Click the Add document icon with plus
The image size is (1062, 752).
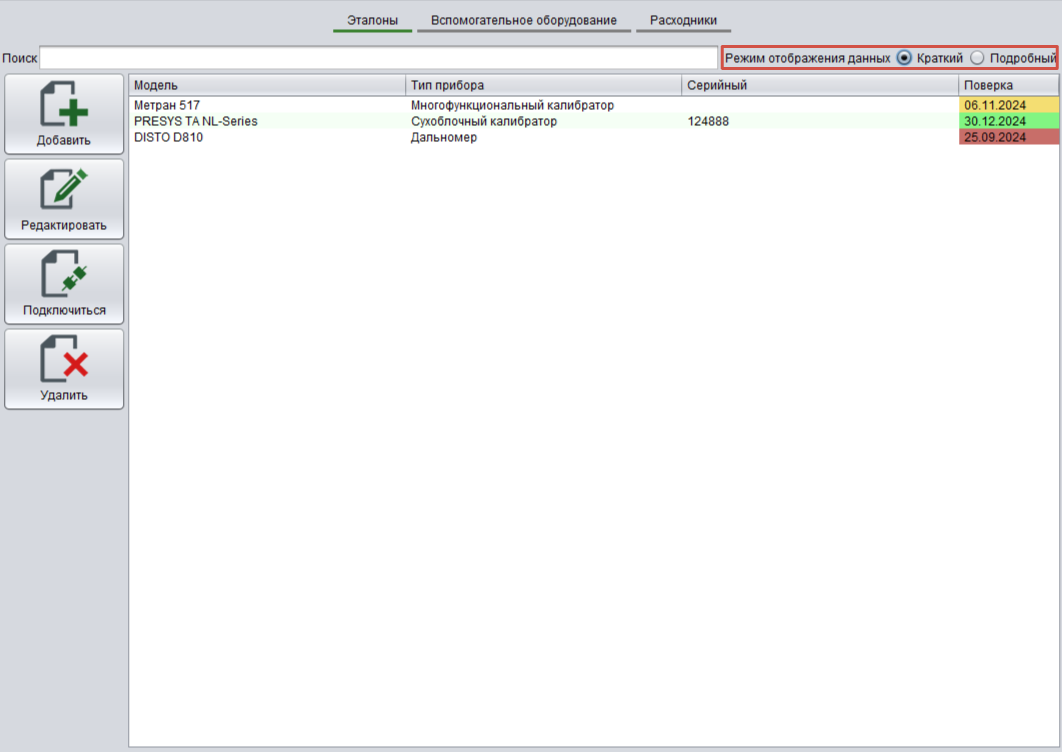pyautogui.click(x=64, y=105)
